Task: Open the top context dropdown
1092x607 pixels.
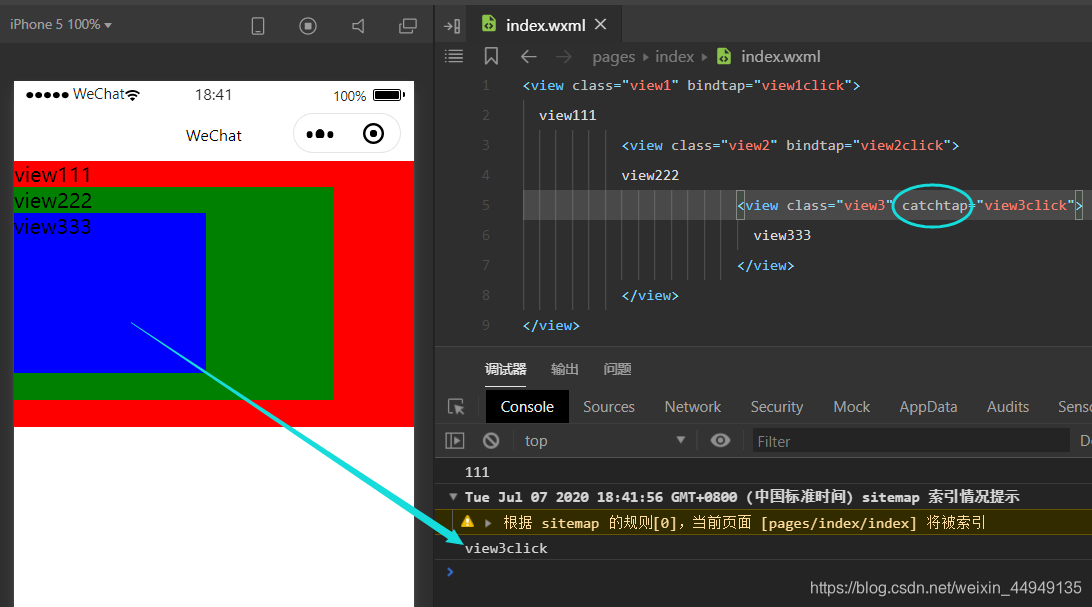Action: click(x=604, y=441)
